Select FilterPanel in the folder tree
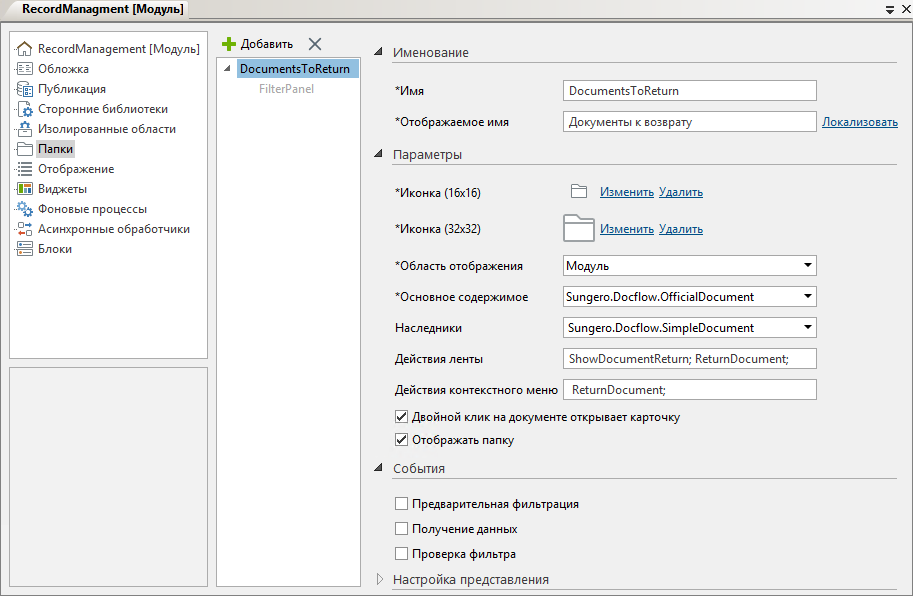The width and height of the screenshot is (913, 597). point(286,89)
